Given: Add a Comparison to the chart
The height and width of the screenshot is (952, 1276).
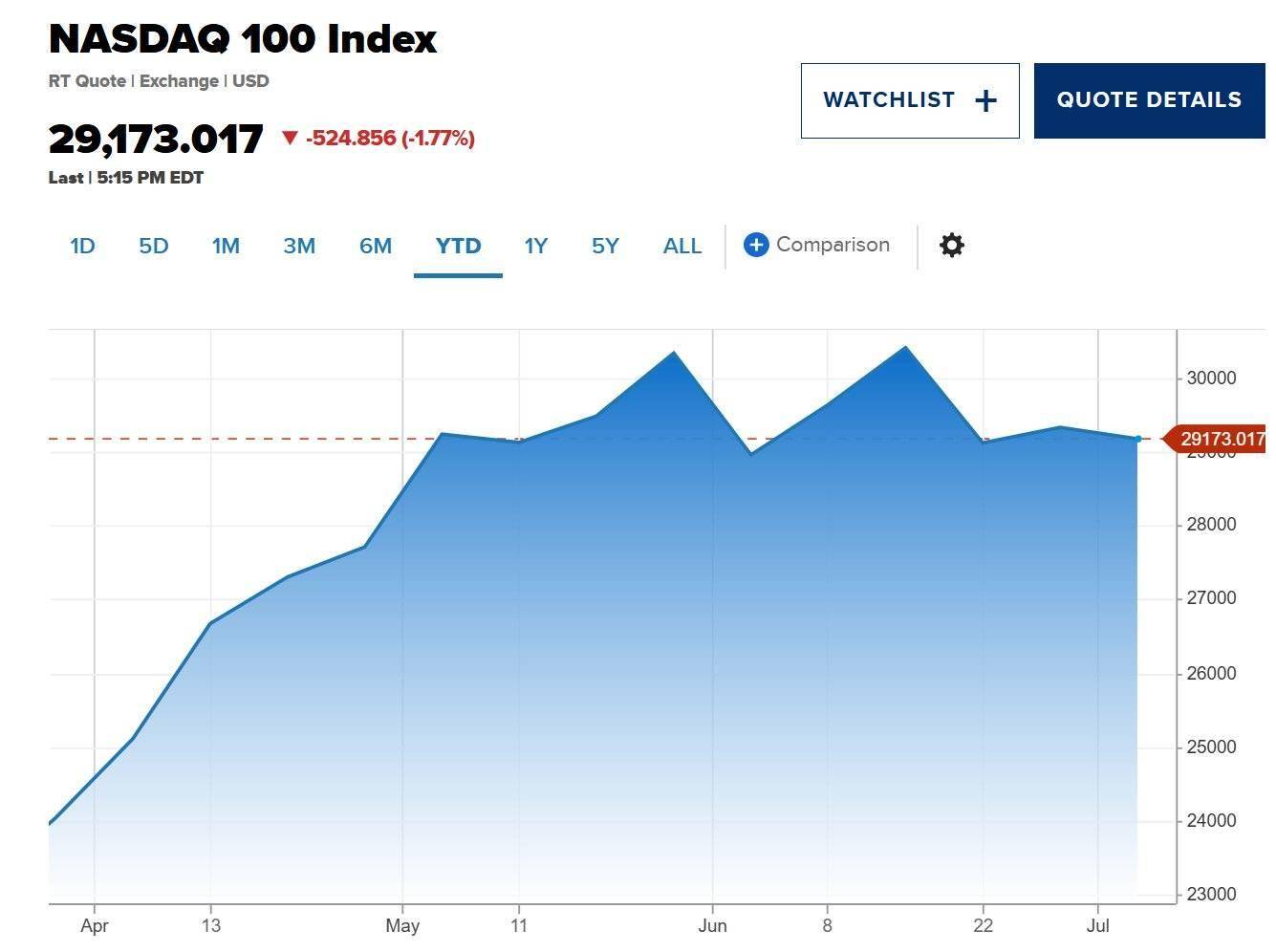Looking at the screenshot, I should tap(816, 246).
